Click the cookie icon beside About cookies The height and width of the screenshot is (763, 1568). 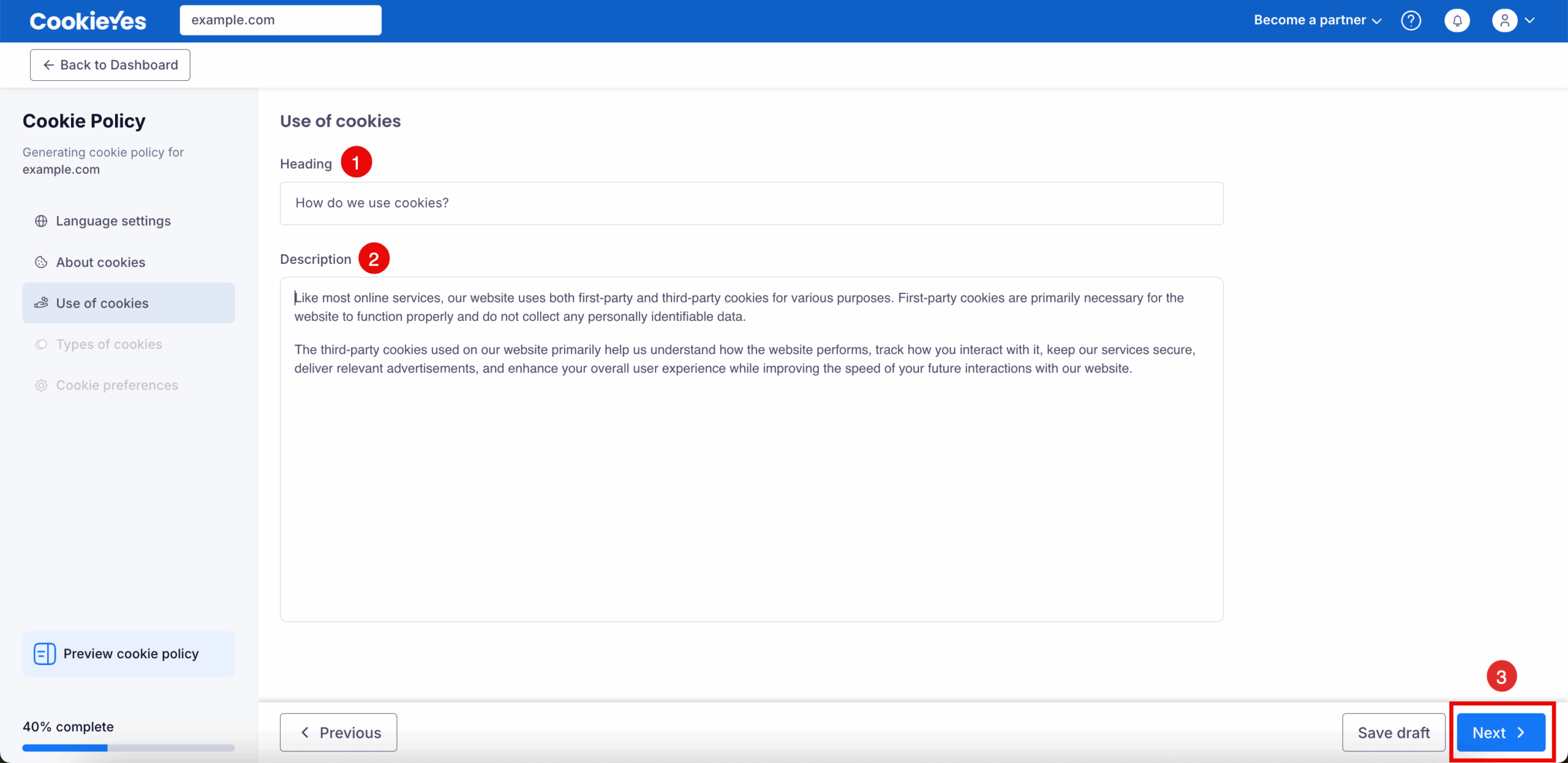point(41,262)
